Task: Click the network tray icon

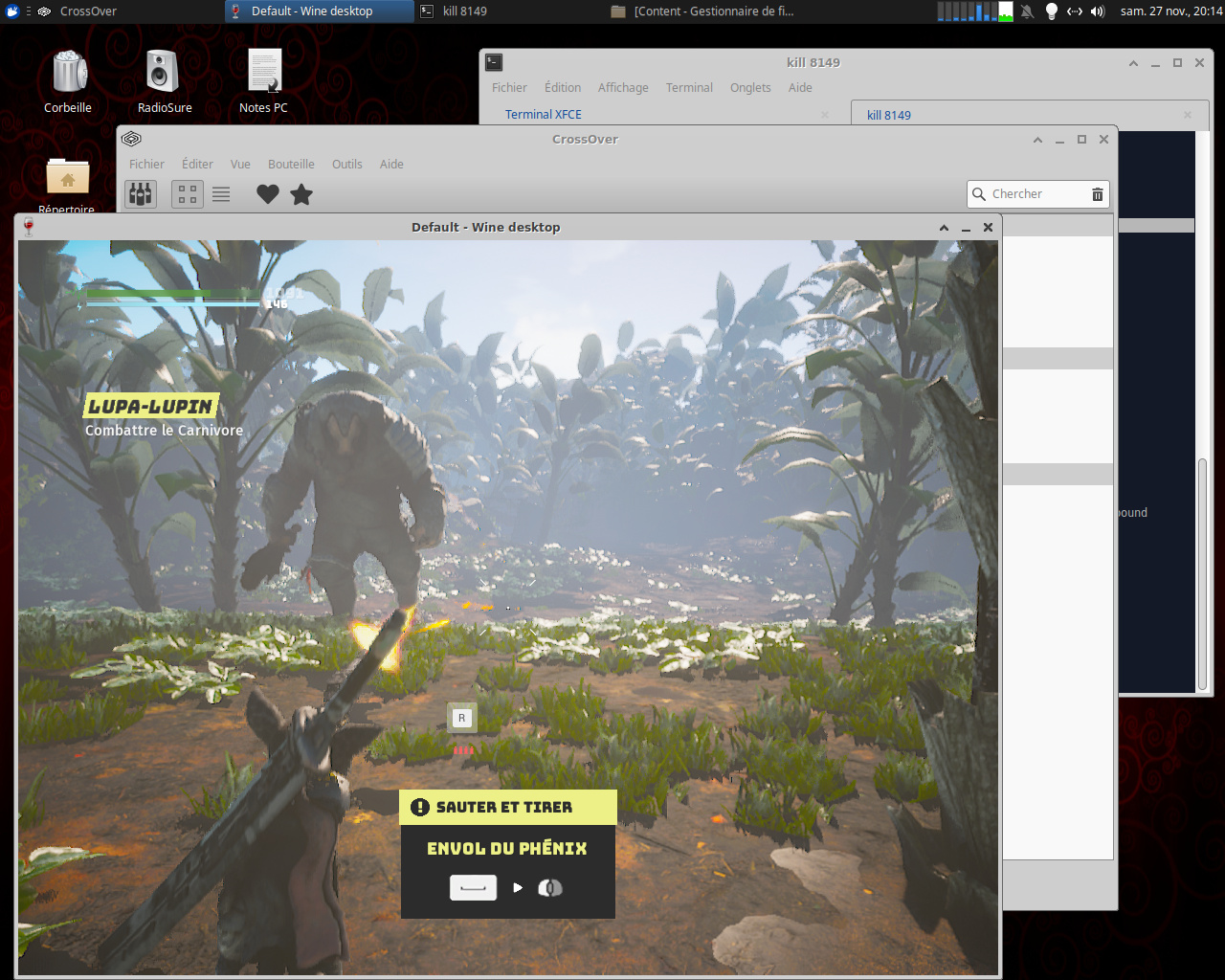Action: [x=1075, y=11]
